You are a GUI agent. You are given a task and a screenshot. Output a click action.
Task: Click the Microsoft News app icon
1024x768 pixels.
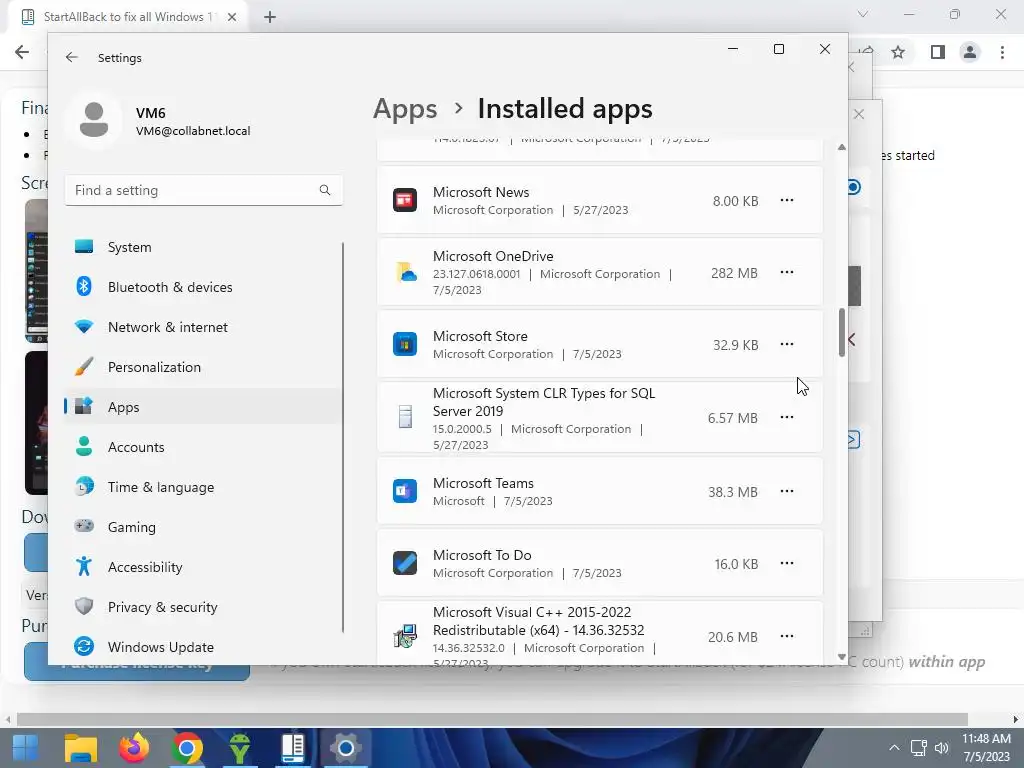(405, 200)
